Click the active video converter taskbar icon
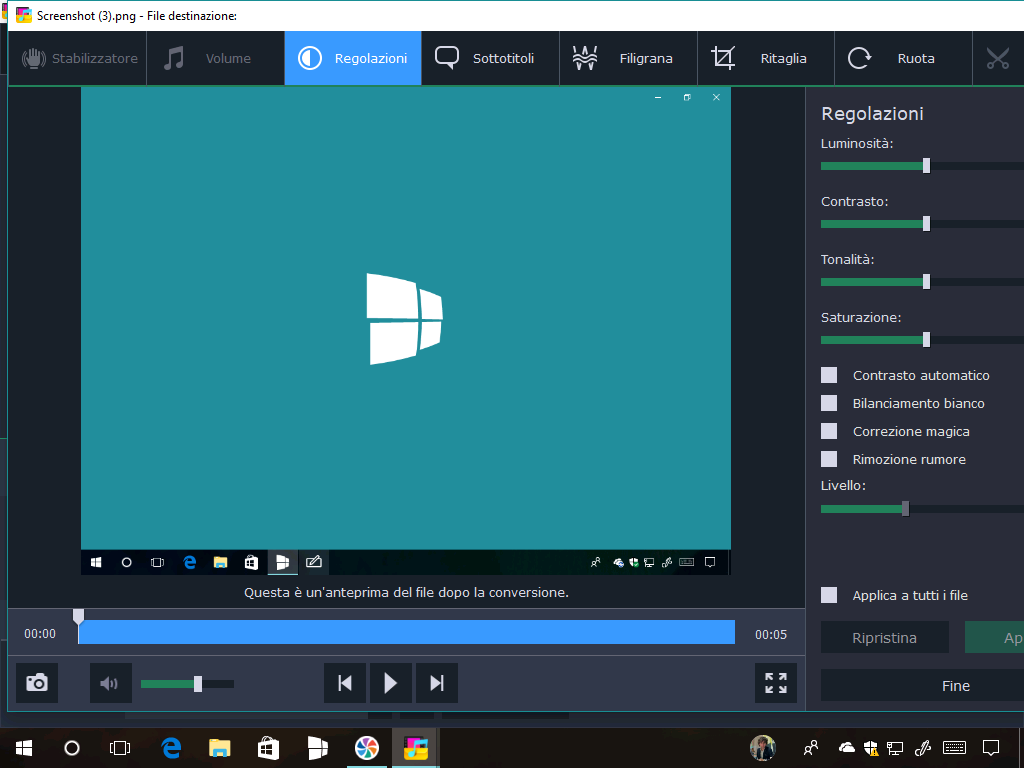The height and width of the screenshot is (768, 1024). click(x=415, y=748)
